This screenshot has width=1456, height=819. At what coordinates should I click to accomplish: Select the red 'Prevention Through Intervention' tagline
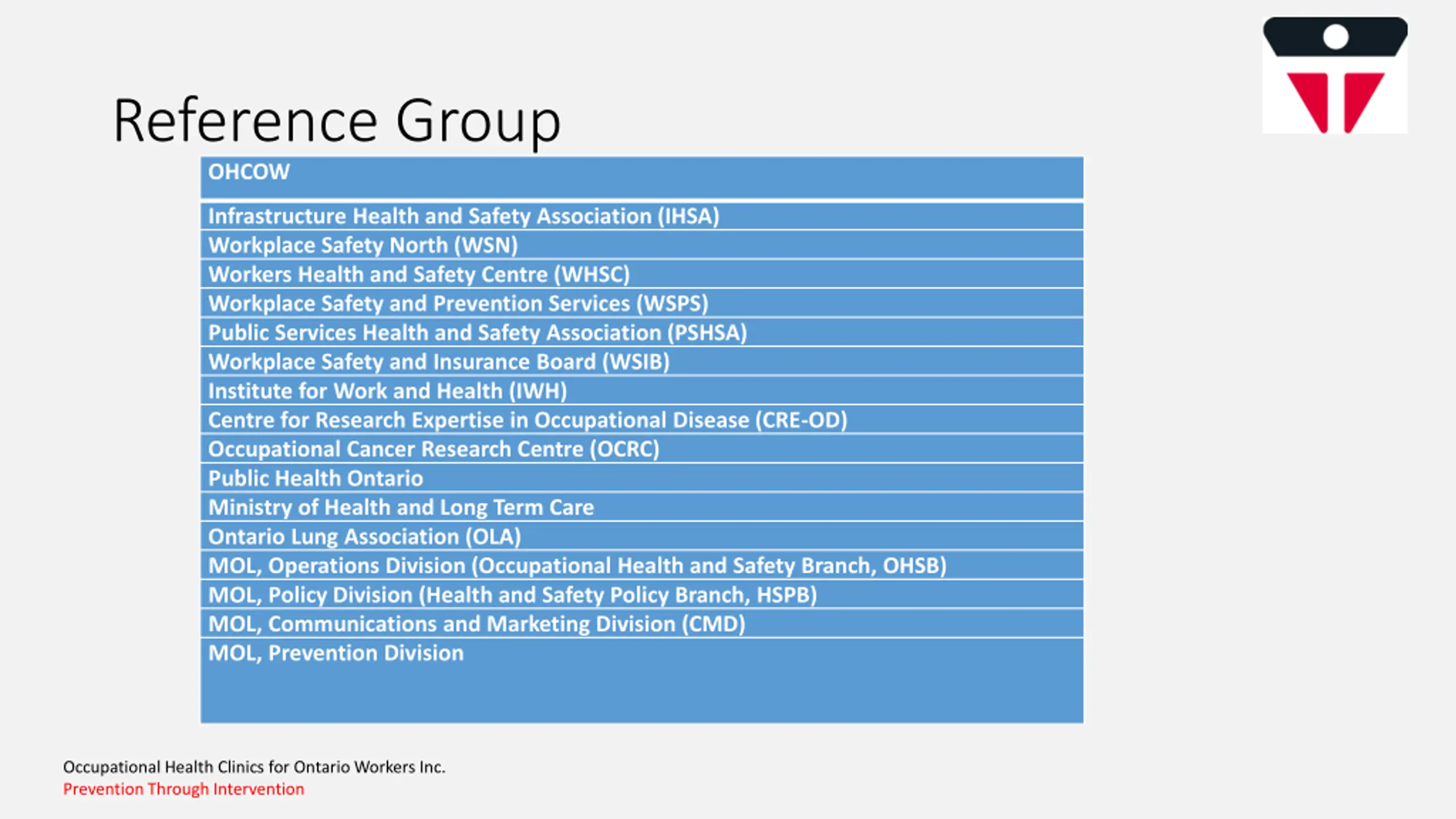point(184,789)
